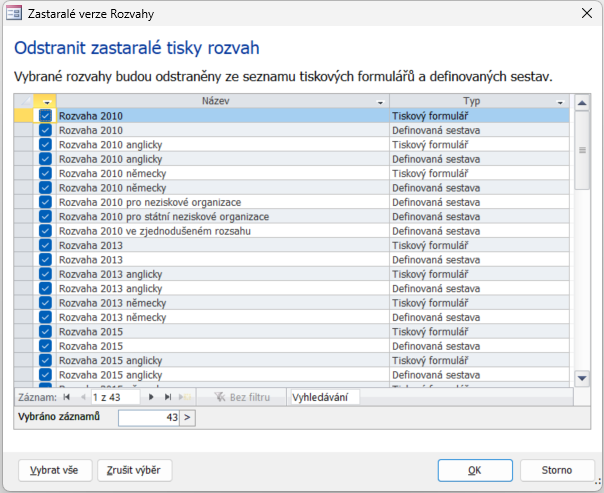Click the scroll down arrow of the list

point(582,378)
